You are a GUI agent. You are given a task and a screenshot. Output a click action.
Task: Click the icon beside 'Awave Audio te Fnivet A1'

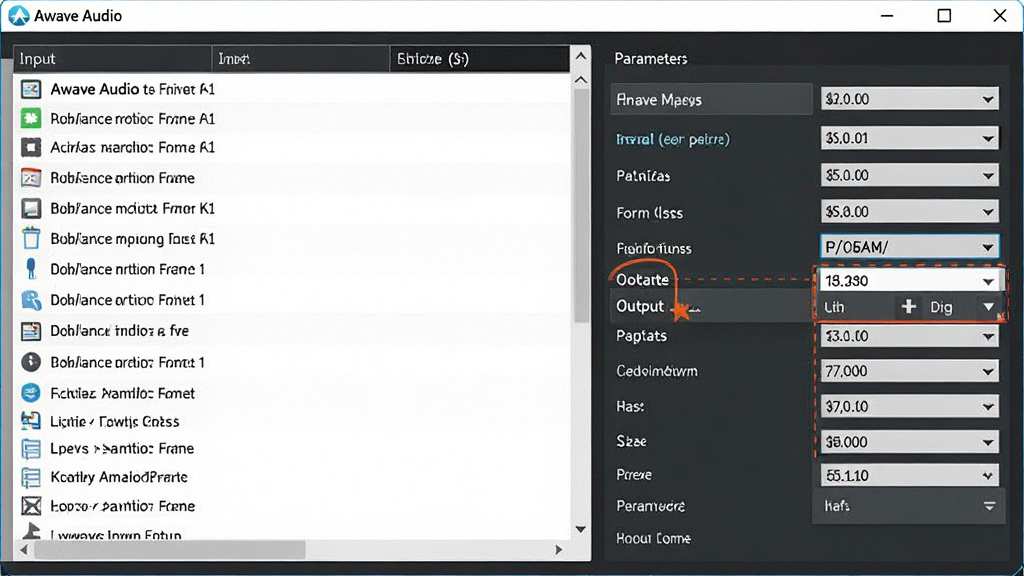31,89
